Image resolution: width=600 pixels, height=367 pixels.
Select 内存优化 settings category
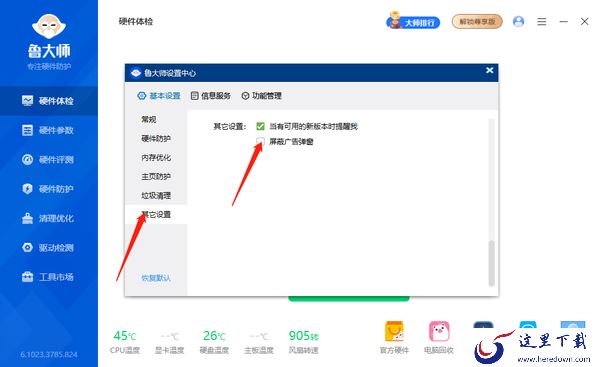click(x=156, y=158)
